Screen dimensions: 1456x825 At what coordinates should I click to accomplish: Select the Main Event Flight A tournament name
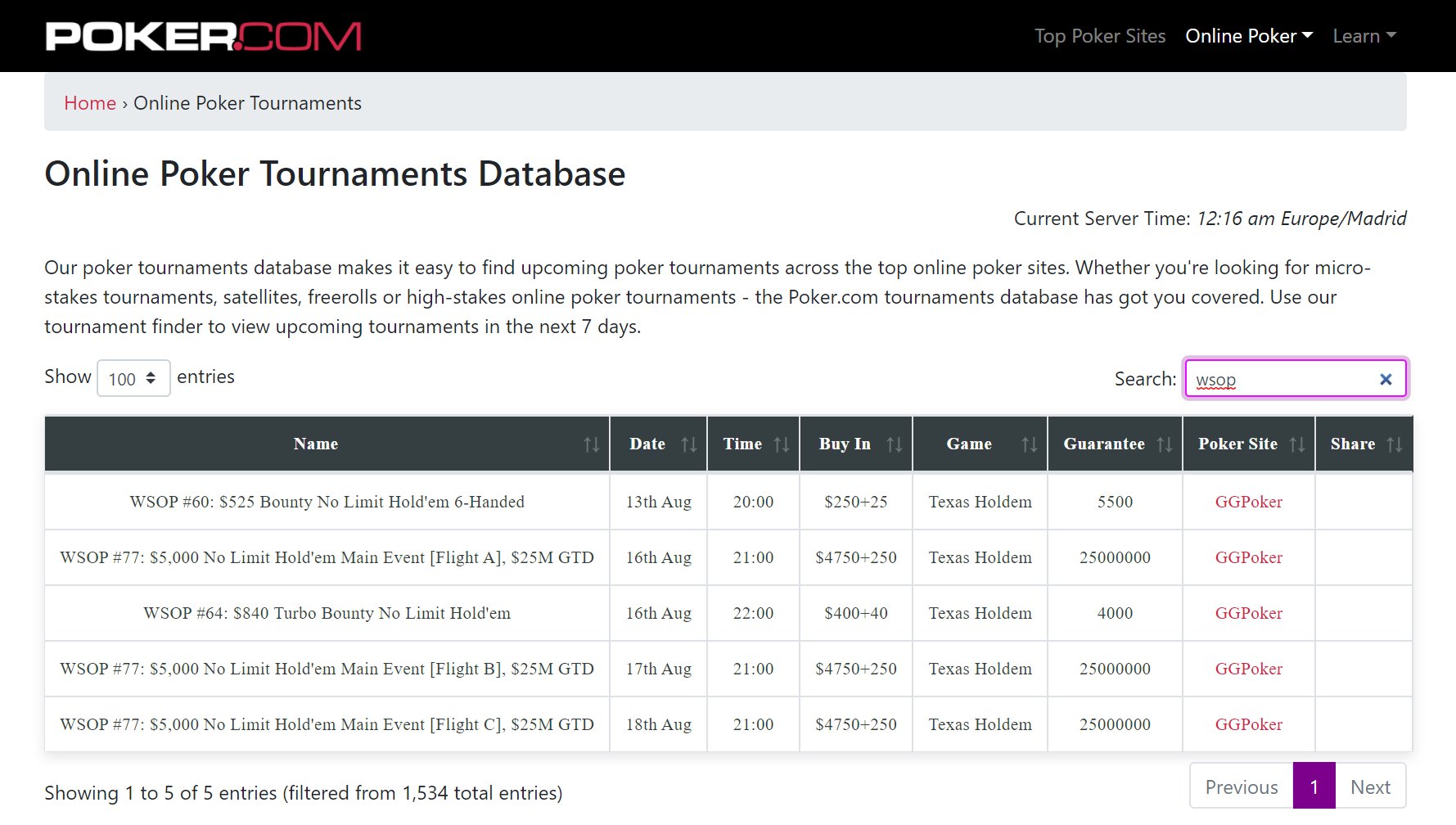(x=327, y=557)
